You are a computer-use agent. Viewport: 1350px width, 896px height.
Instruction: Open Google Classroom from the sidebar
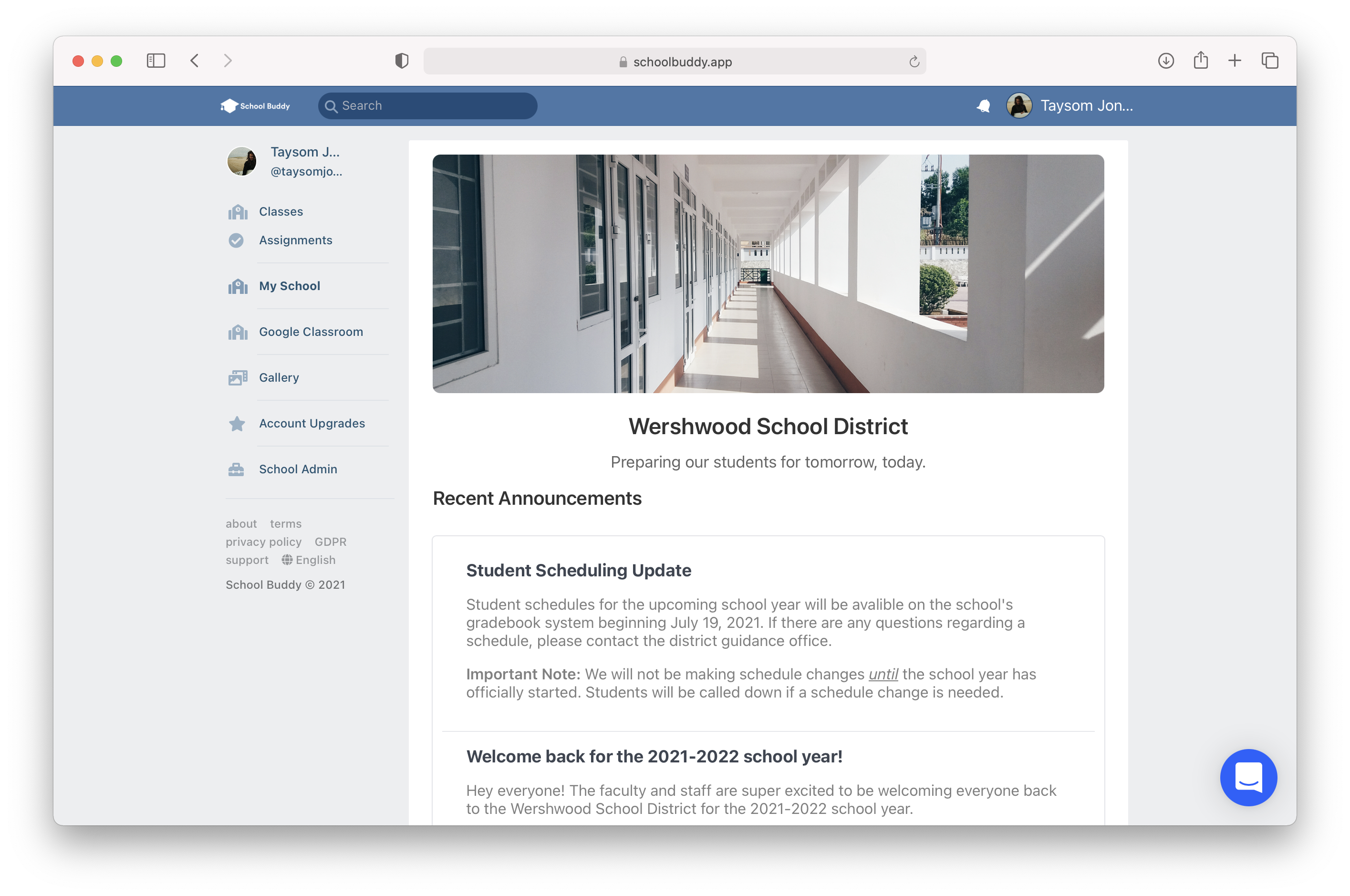[311, 332]
